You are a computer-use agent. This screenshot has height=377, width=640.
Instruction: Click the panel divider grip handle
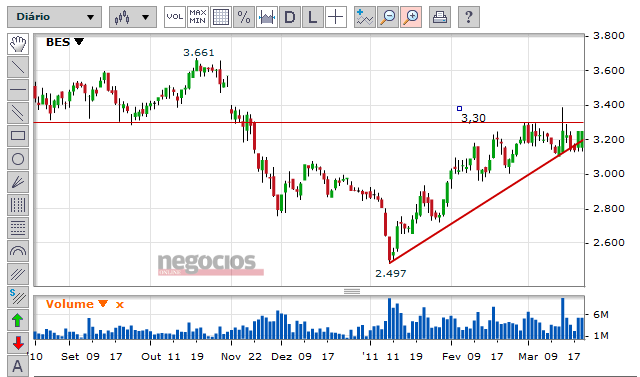pyautogui.click(x=352, y=291)
